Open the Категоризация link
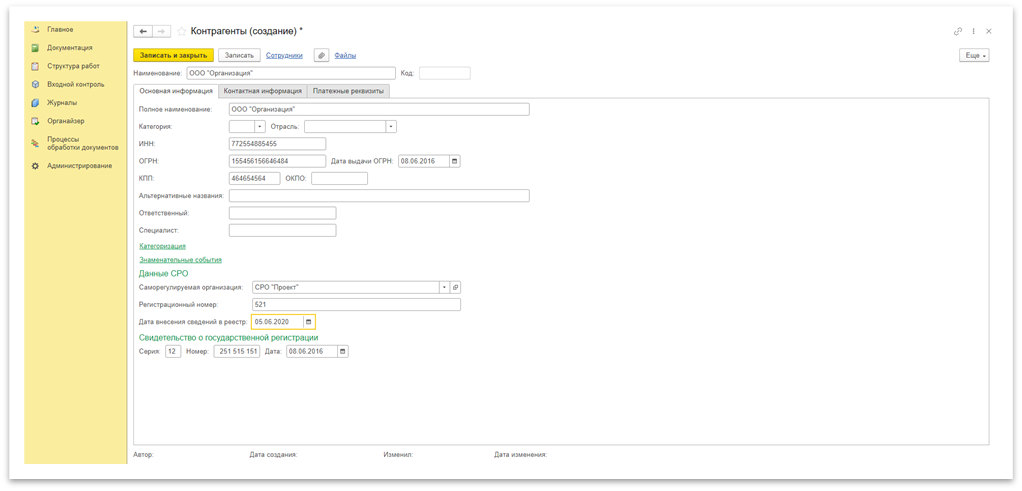Screen dimensions: 1022x491 click(x=162, y=245)
